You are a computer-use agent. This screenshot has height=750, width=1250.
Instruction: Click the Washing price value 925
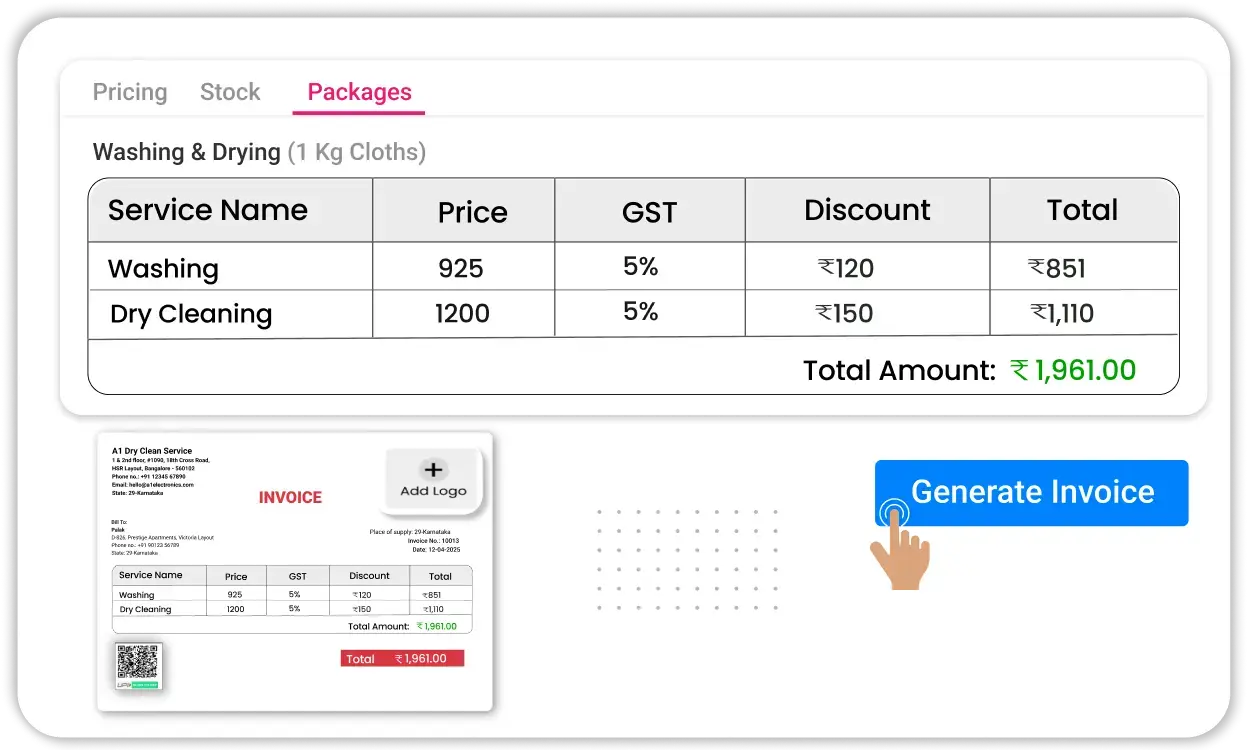(x=461, y=269)
